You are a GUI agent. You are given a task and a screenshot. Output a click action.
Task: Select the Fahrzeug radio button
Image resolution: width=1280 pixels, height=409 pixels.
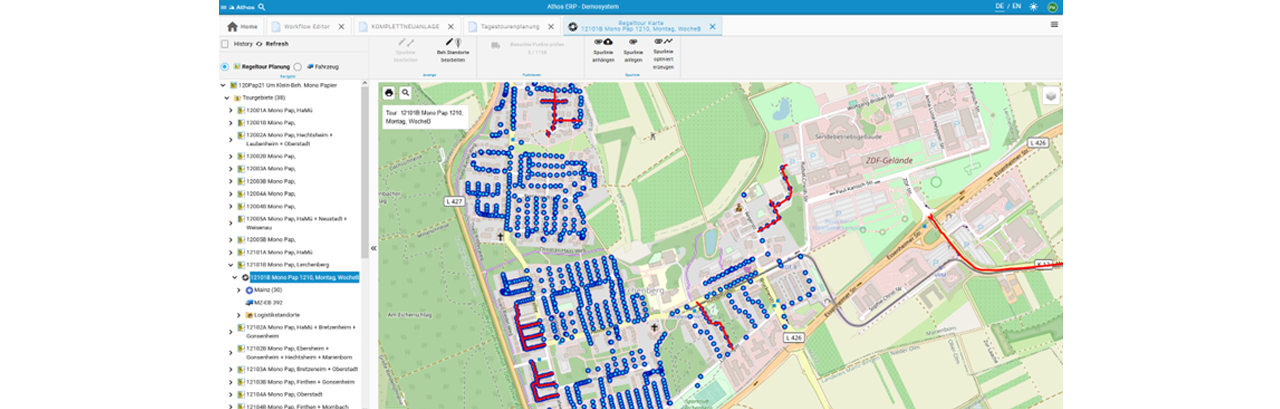[298, 67]
